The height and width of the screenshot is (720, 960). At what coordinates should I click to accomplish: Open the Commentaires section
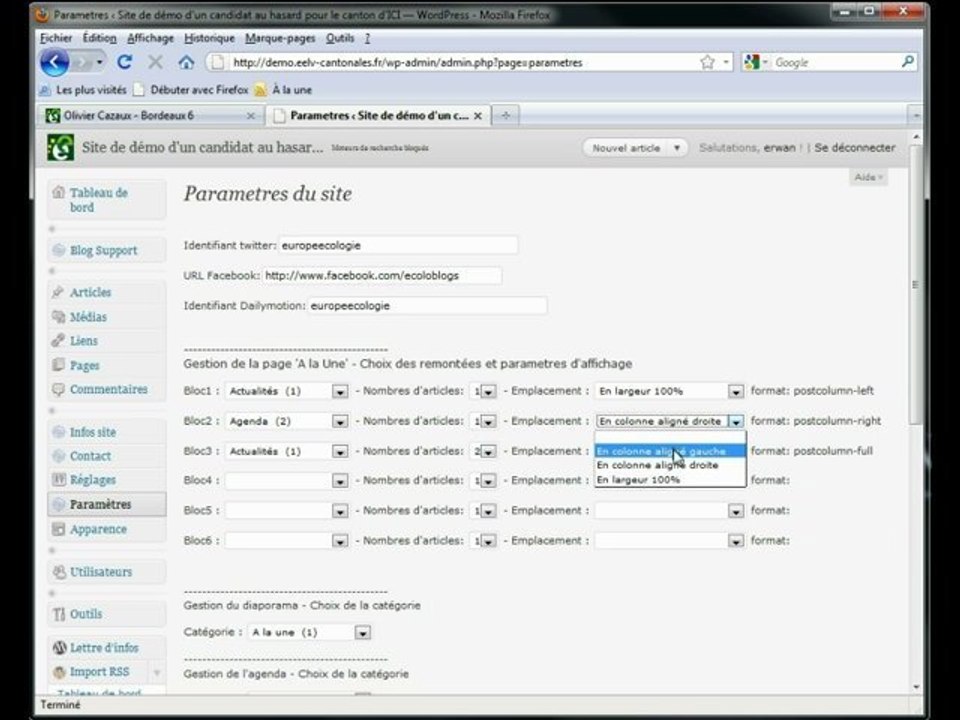pyautogui.click(x=107, y=389)
